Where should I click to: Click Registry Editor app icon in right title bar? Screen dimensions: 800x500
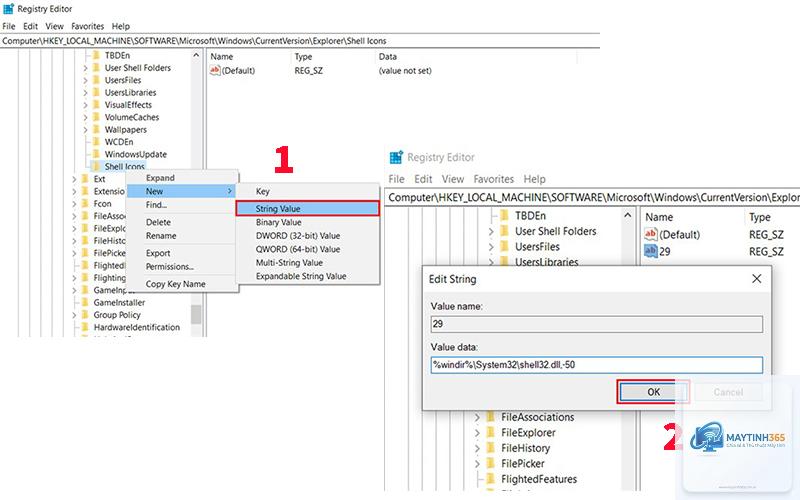(x=396, y=157)
